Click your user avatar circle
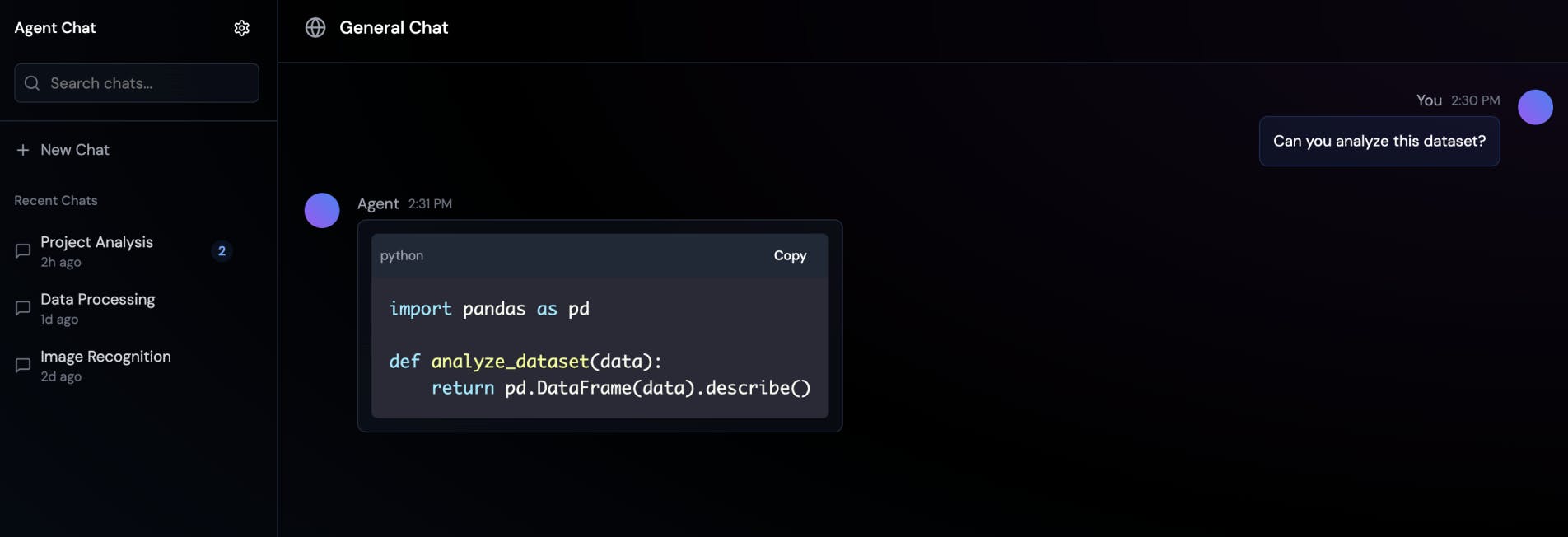 coord(1535,107)
